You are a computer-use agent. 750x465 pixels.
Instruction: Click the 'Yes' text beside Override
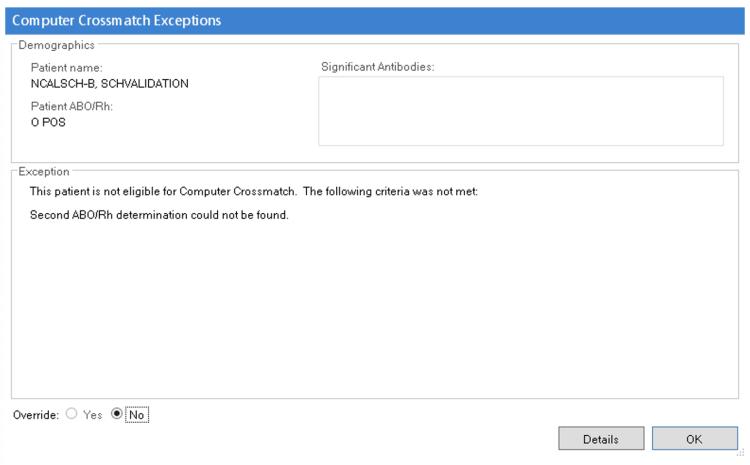(93, 415)
